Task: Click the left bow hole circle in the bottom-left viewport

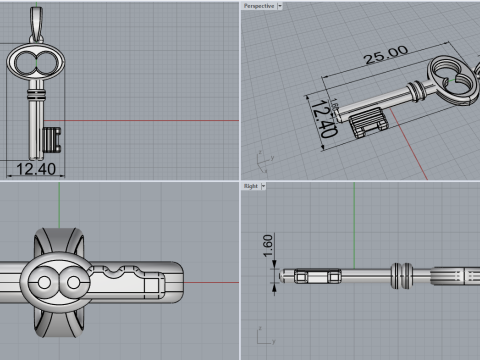Action: (44, 283)
